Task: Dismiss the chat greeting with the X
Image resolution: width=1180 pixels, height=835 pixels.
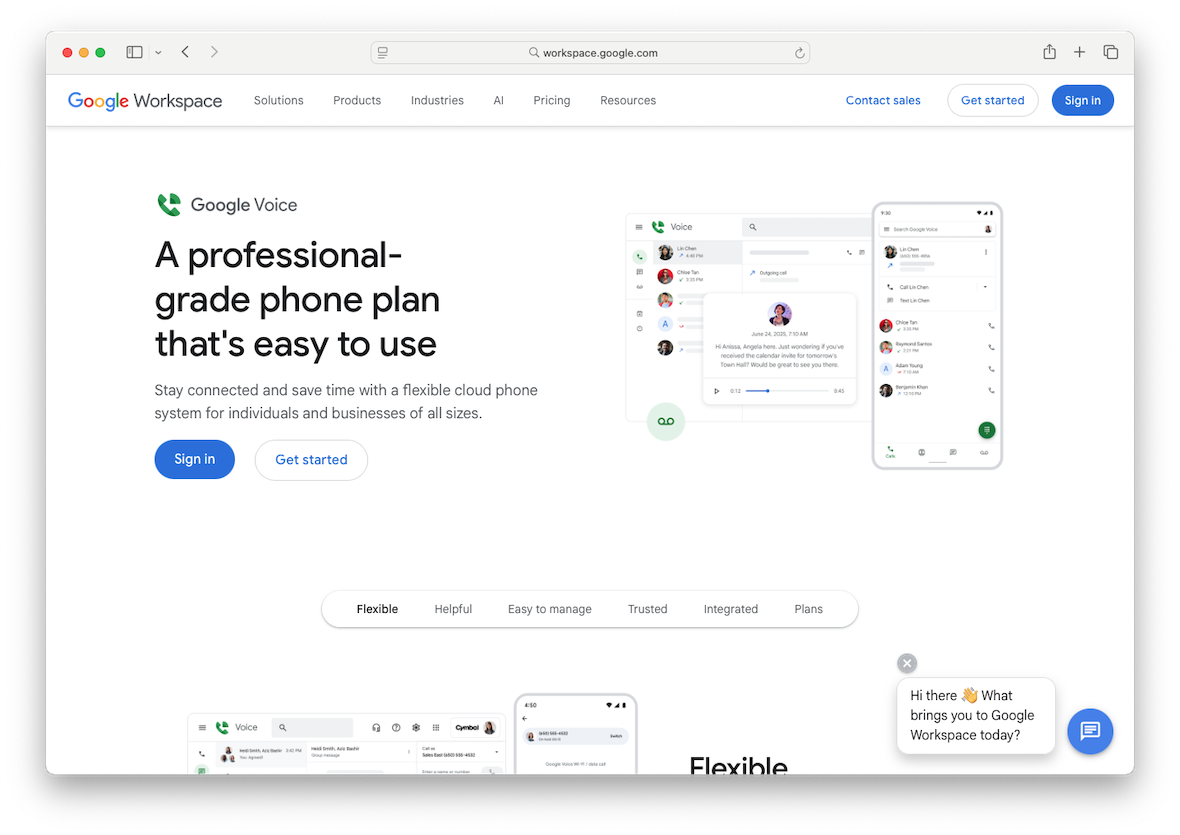Action: [x=907, y=663]
